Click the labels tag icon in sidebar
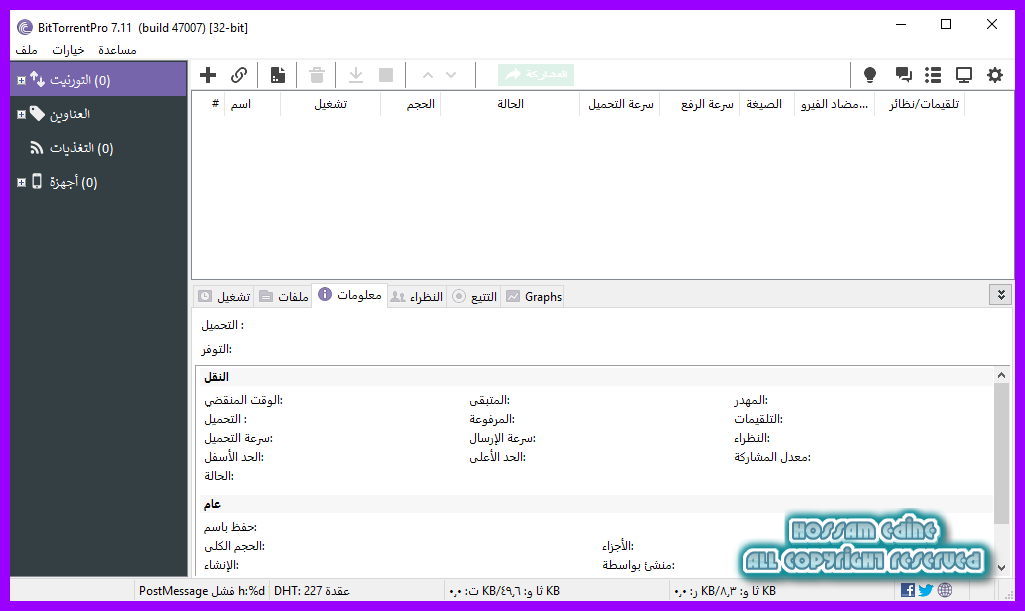Viewport: 1025px width, 611px height. click(x=37, y=114)
